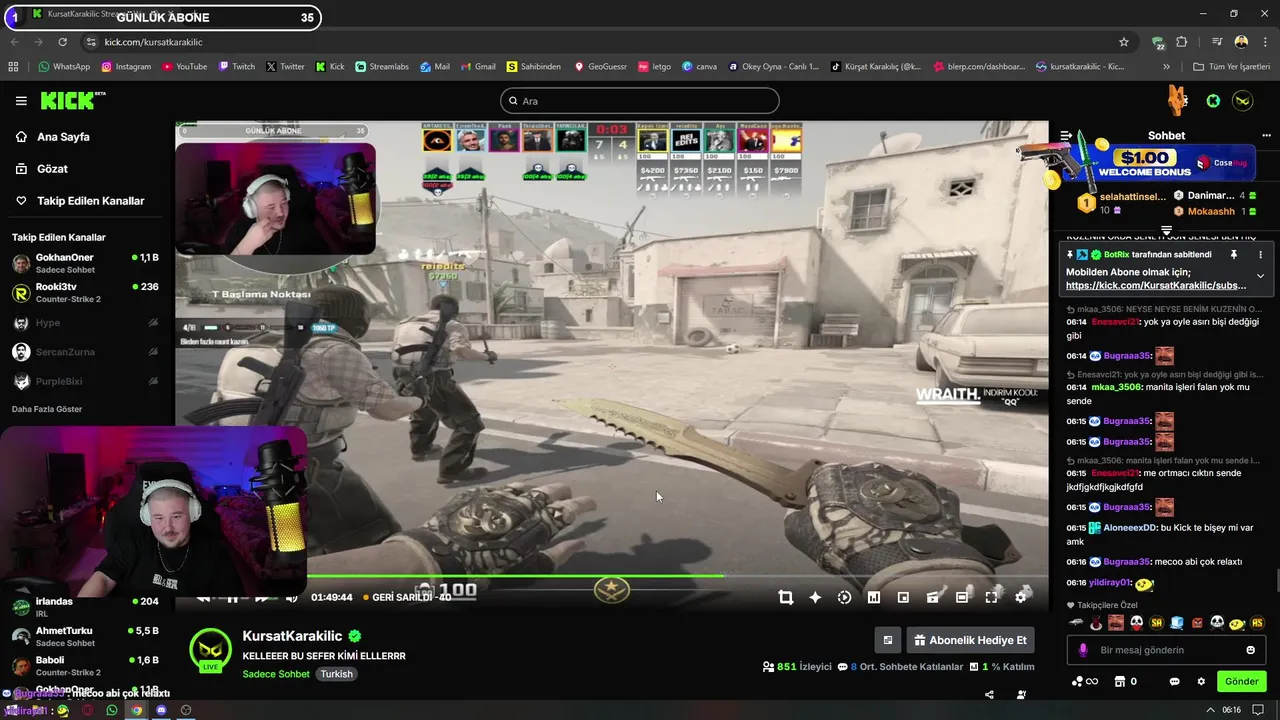Click the playback speed icon
This screenshot has height=720, width=1280.
[x=844, y=597]
